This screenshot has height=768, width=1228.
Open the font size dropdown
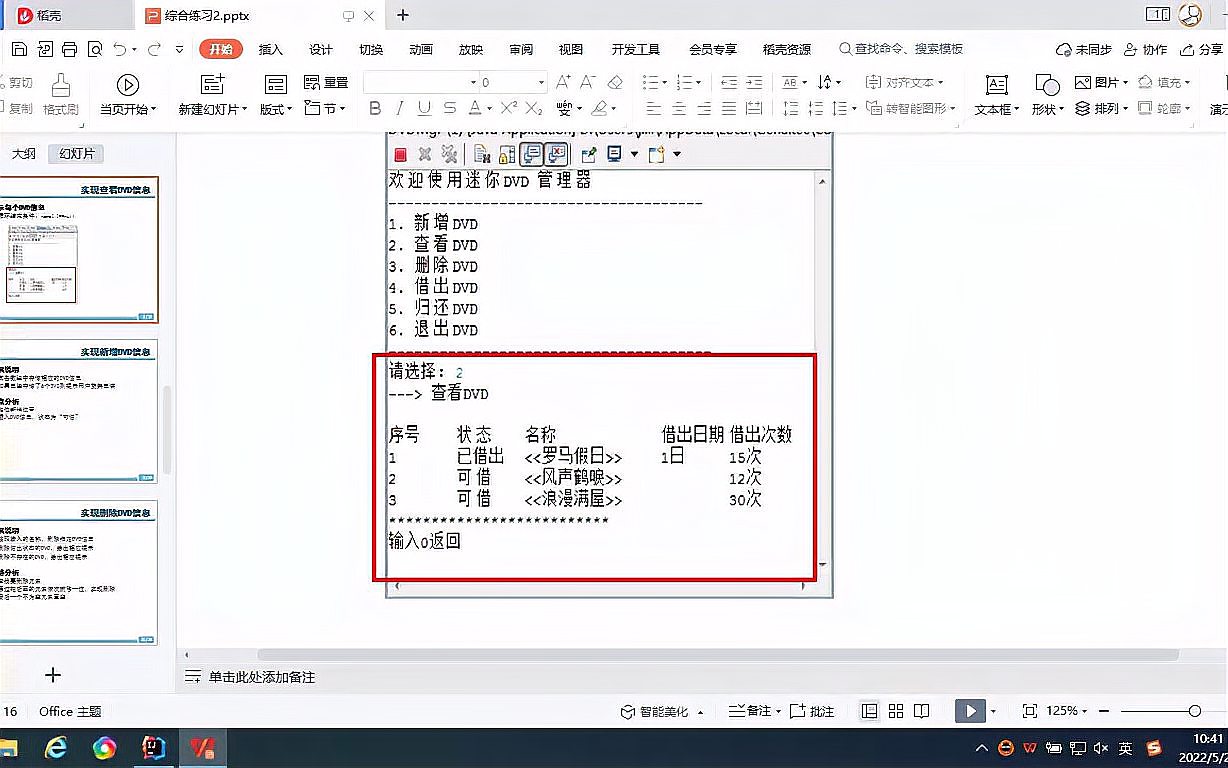[541, 81]
